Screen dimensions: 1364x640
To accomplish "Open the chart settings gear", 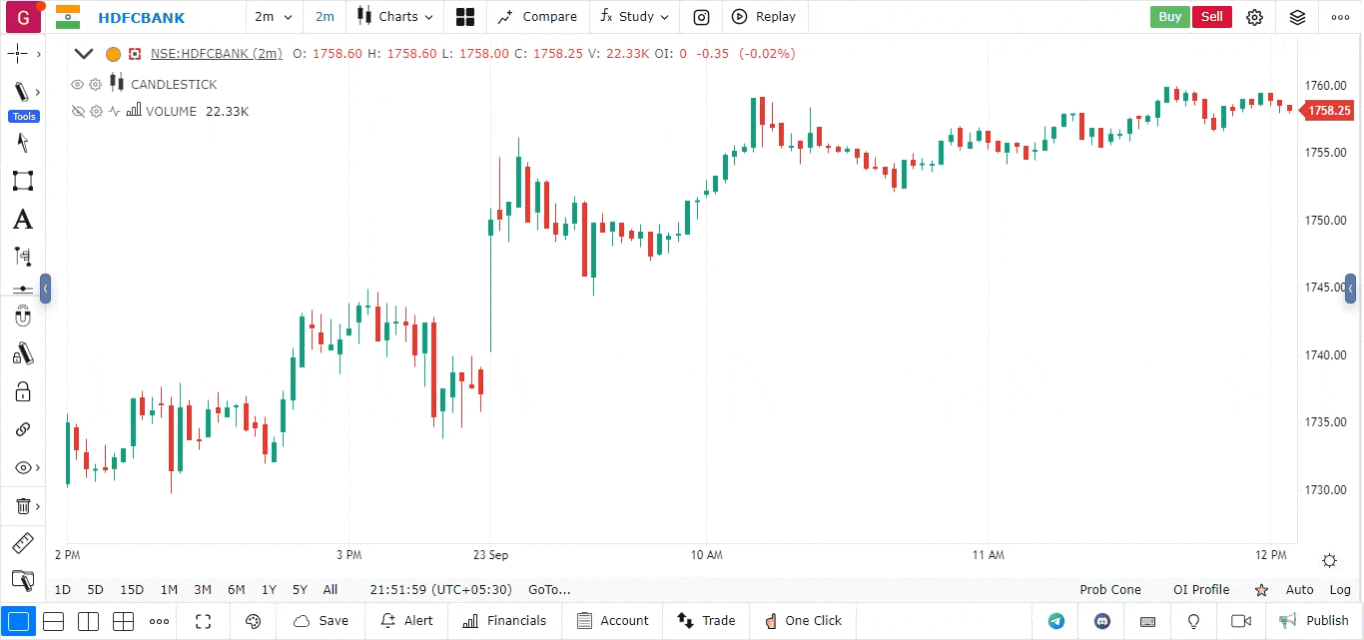I will pos(1255,17).
